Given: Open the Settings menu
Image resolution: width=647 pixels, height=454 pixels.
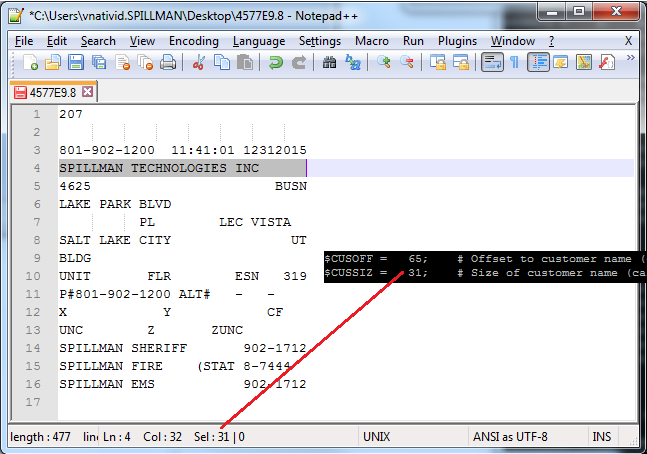Looking at the screenshot, I should pos(320,41).
